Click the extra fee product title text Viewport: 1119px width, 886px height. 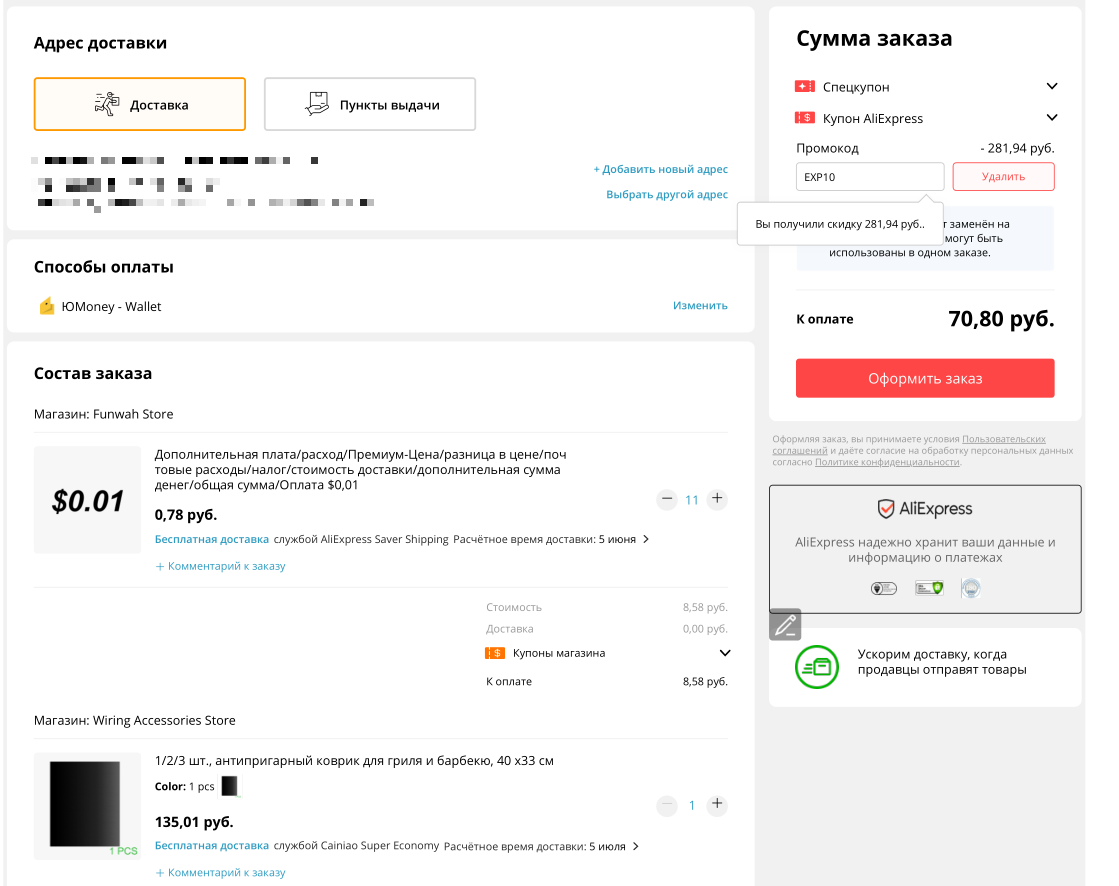(x=360, y=469)
